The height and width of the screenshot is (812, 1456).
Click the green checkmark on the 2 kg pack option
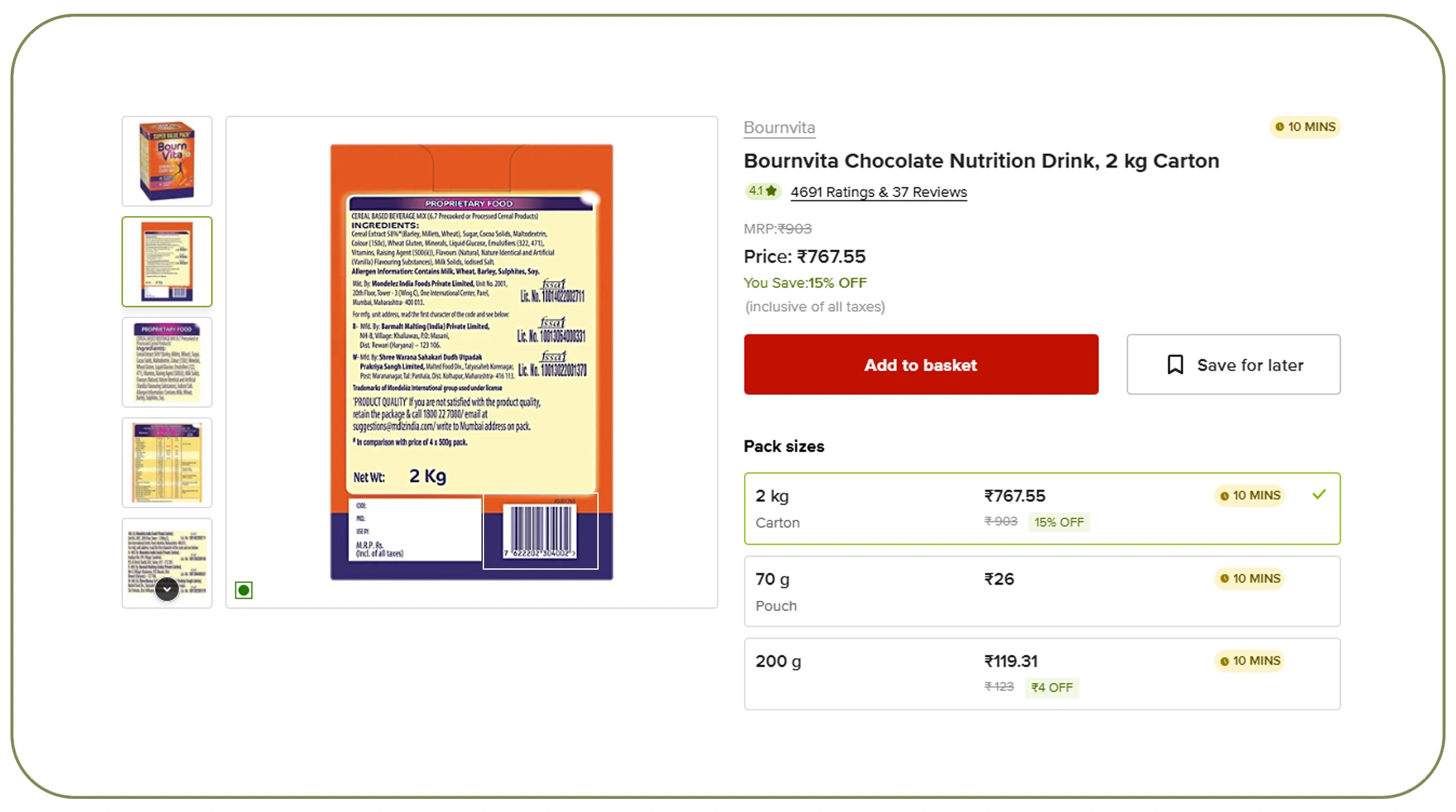tap(1320, 494)
